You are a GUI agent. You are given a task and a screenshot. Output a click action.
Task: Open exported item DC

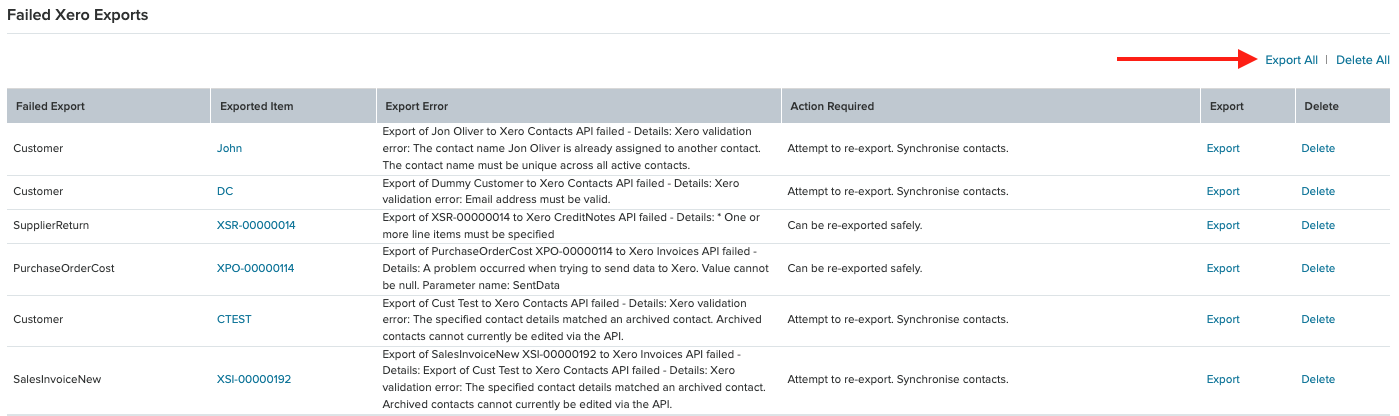pyautogui.click(x=225, y=191)
